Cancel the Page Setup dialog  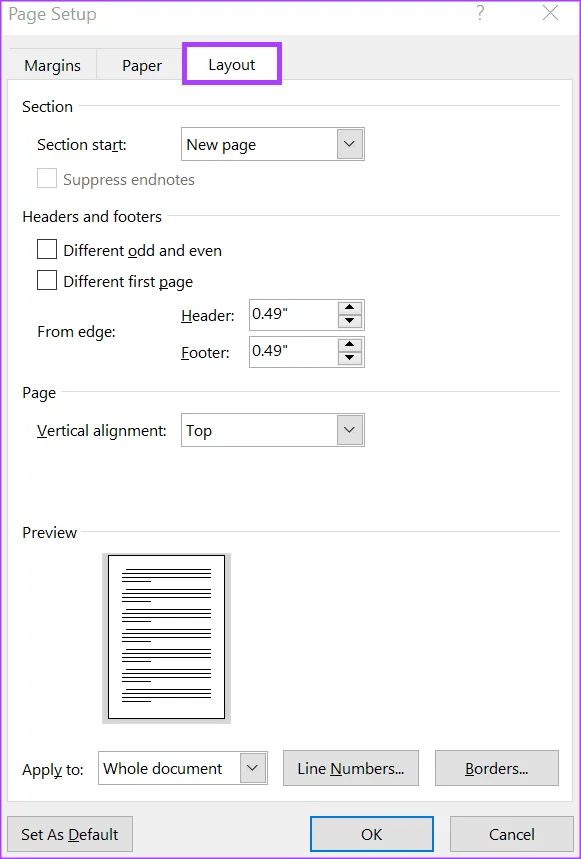point(512,834)
